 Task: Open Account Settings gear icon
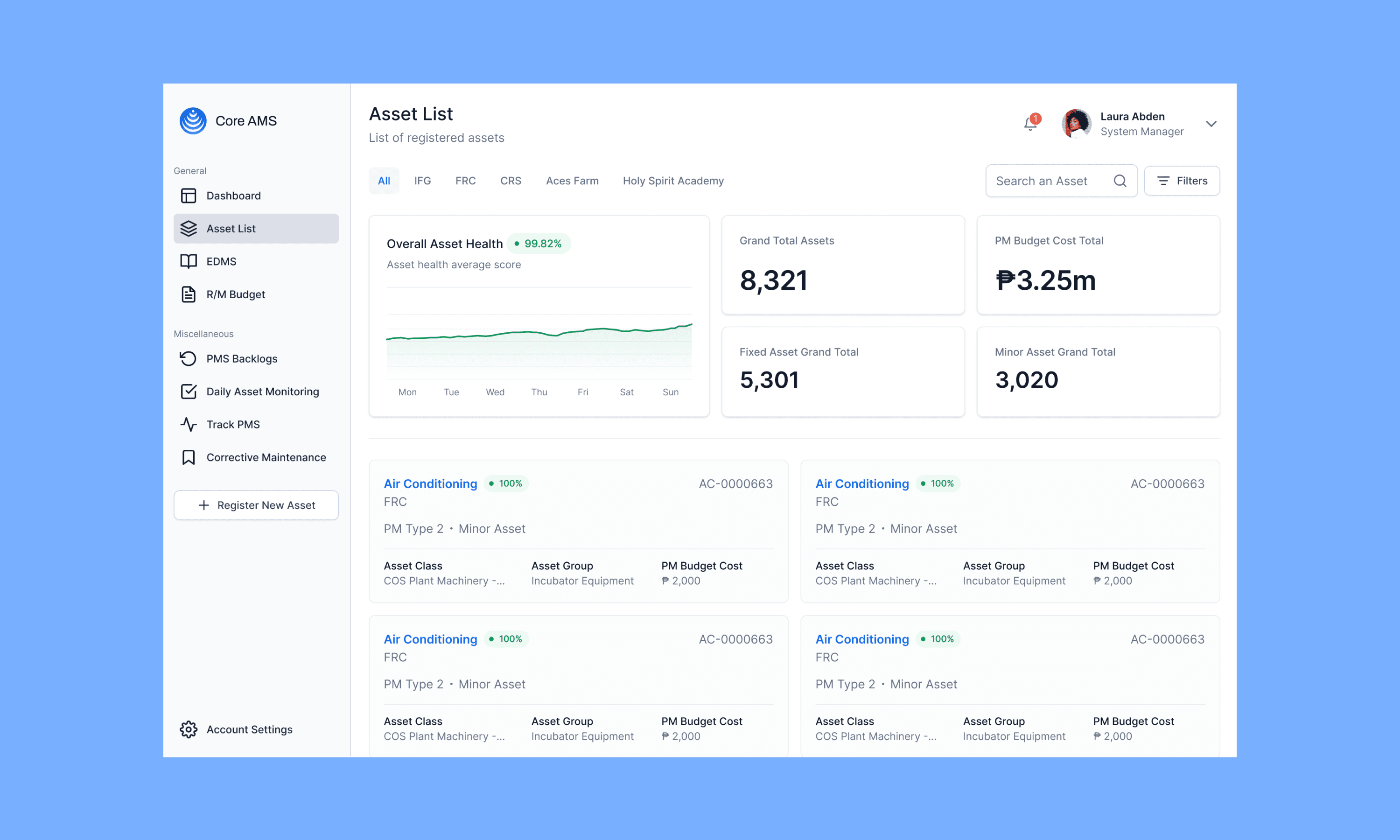(x=189, y=729)
